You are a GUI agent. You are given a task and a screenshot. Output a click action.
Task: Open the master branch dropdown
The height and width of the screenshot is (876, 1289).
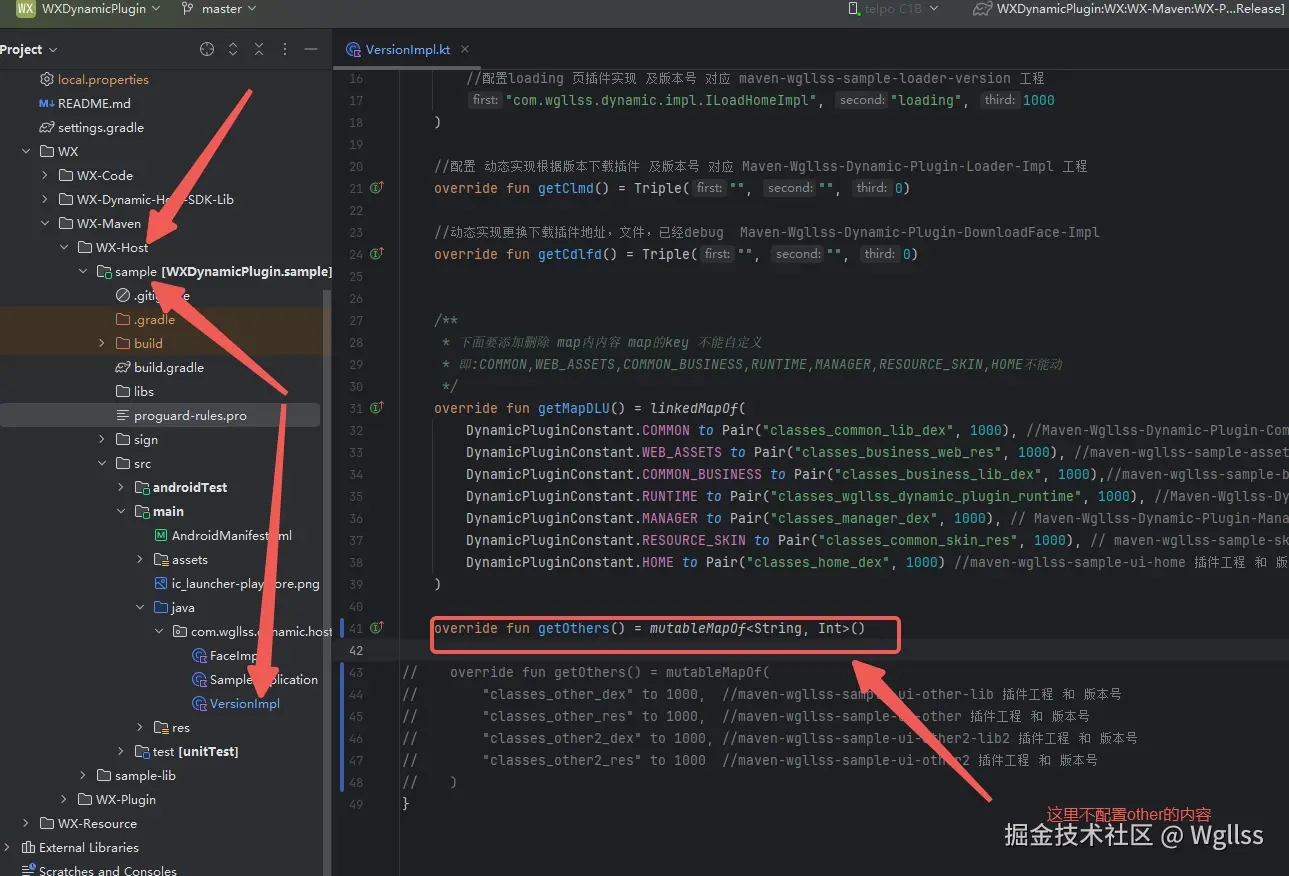pos(219,9)
